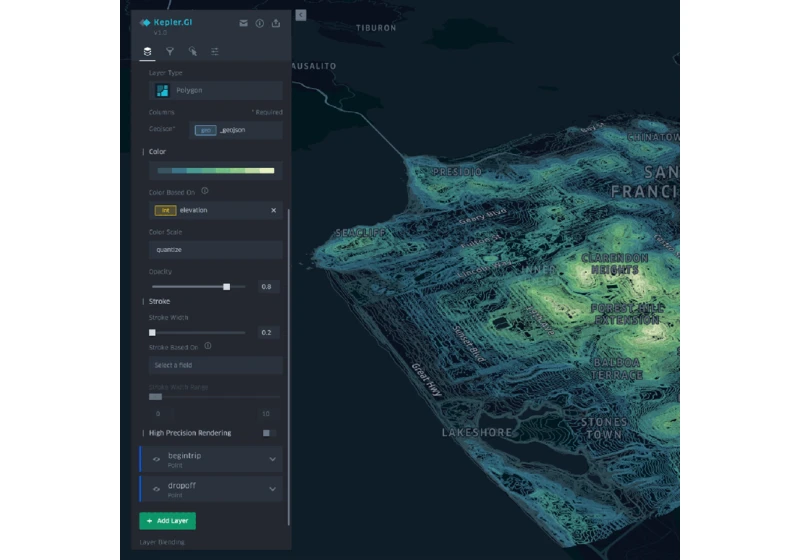Click the LAKESHORE label on map

(x=477, y=432)
